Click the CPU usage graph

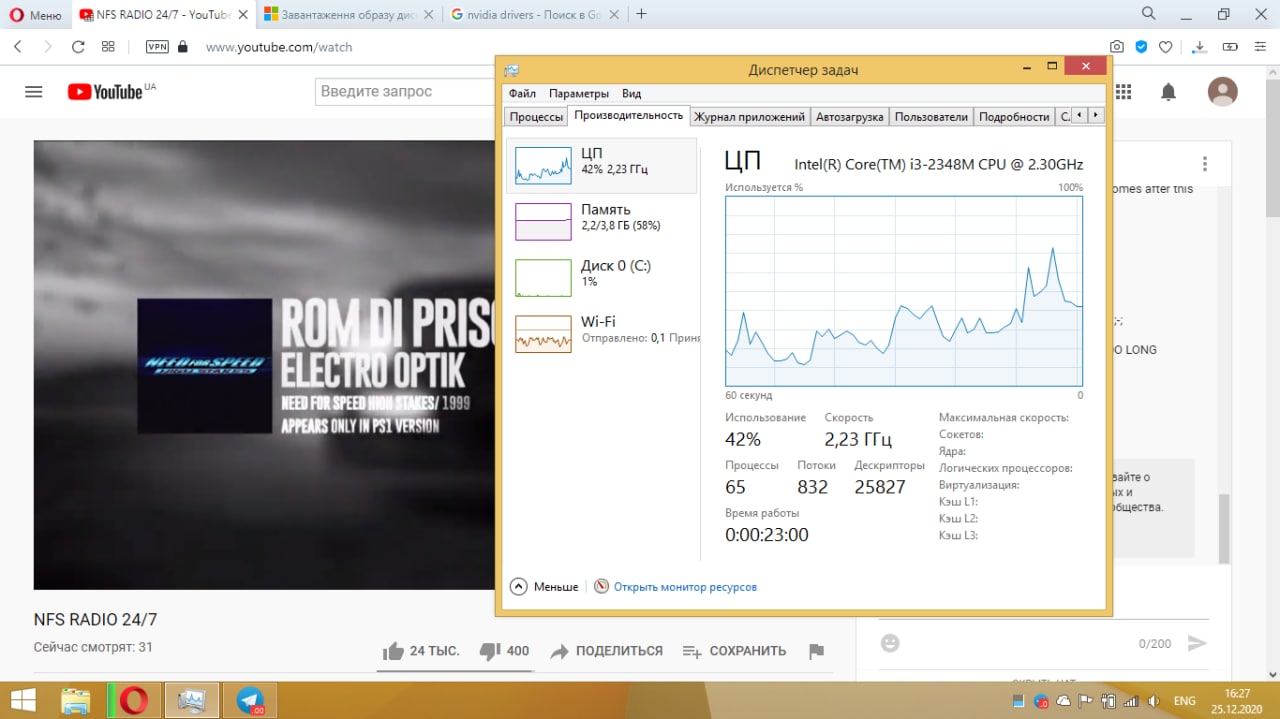pos(904,291)
